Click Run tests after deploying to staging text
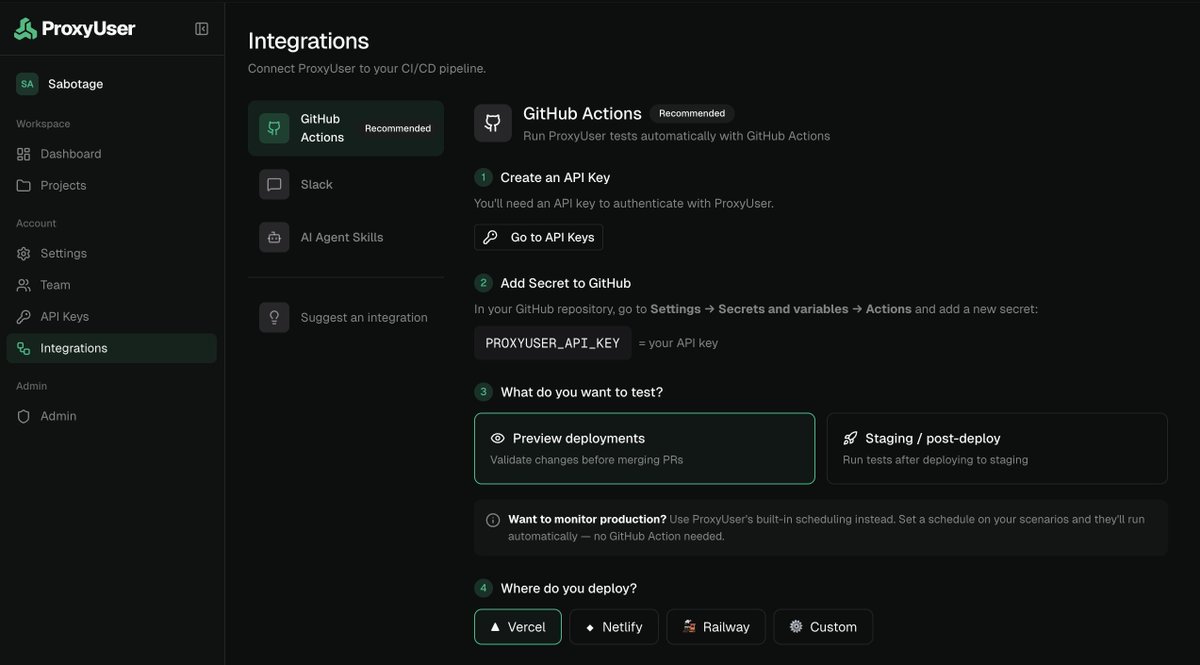 pyautogui.click(x=935, y=460)
